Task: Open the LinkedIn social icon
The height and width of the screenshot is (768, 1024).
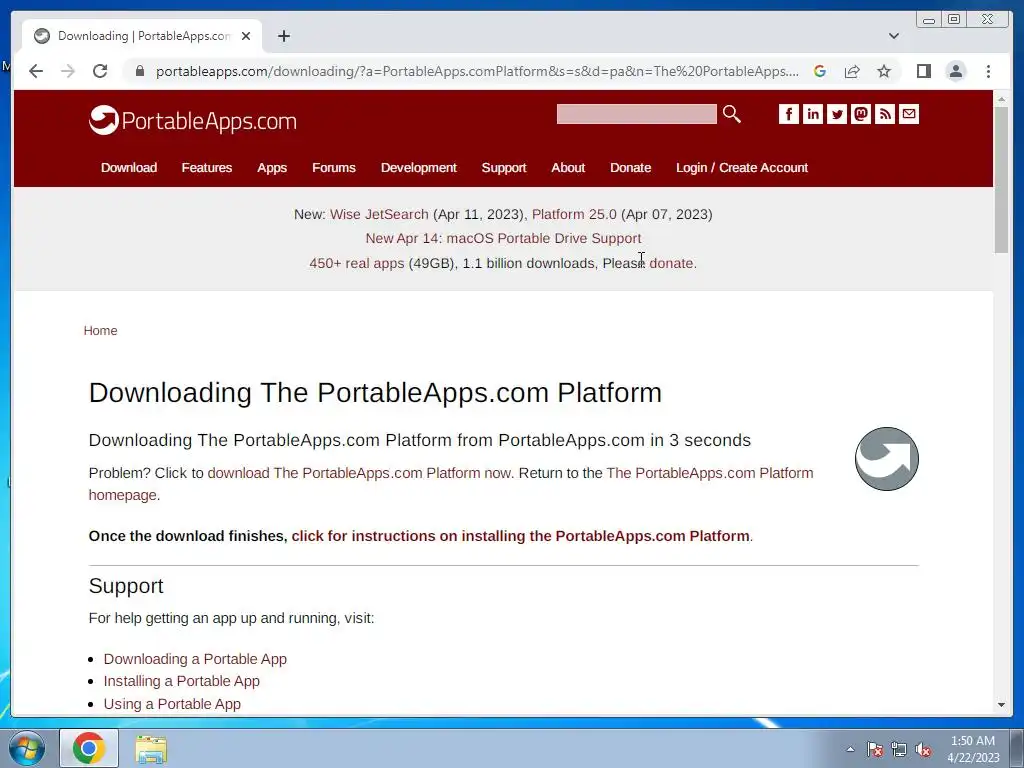Action: 812,114
